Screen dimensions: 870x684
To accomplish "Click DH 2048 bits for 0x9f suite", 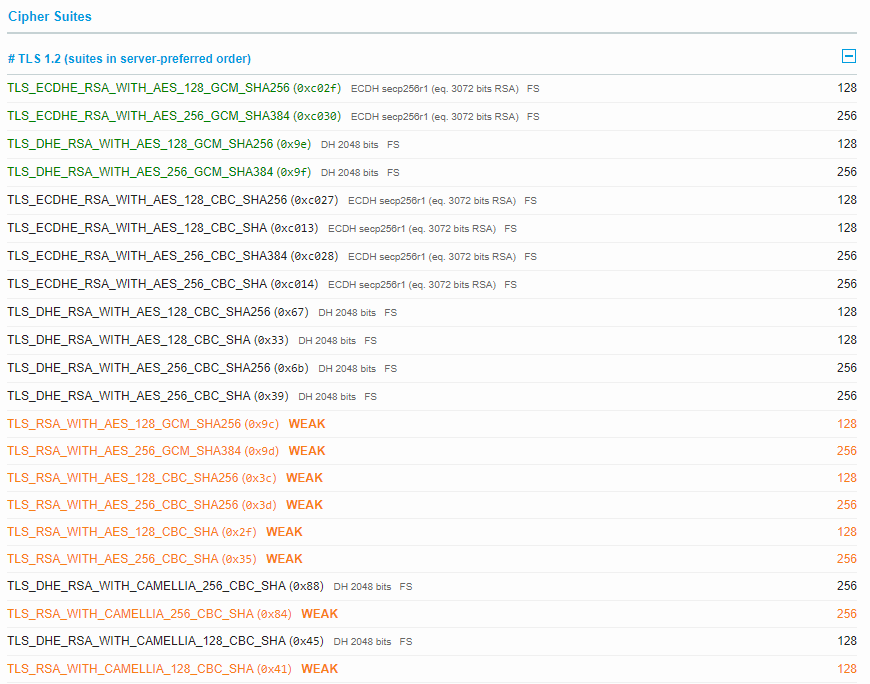I will click(350, 173).
